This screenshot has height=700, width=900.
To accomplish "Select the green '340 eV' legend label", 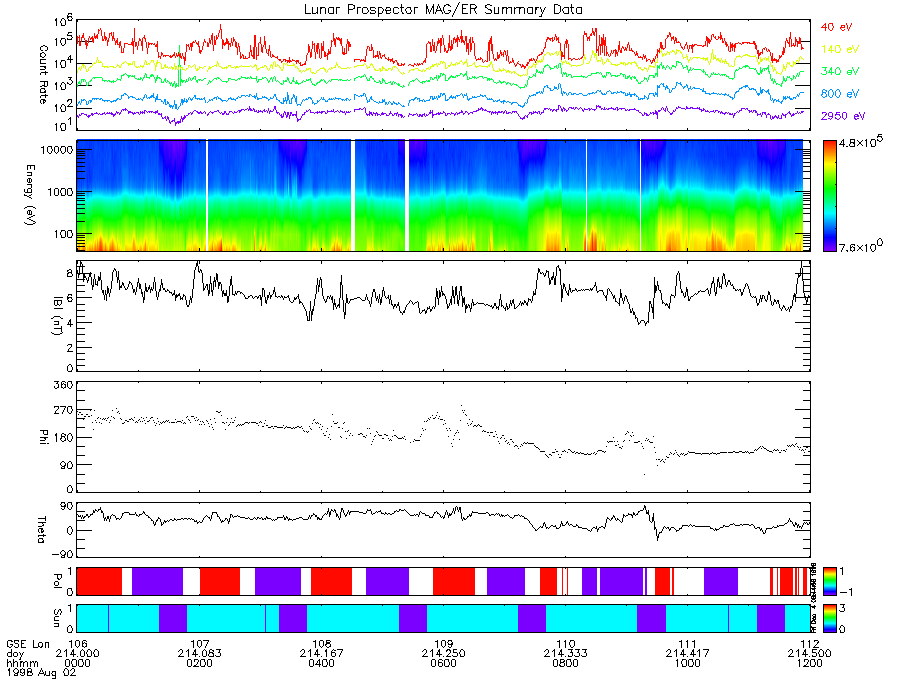I will point(840,71).
